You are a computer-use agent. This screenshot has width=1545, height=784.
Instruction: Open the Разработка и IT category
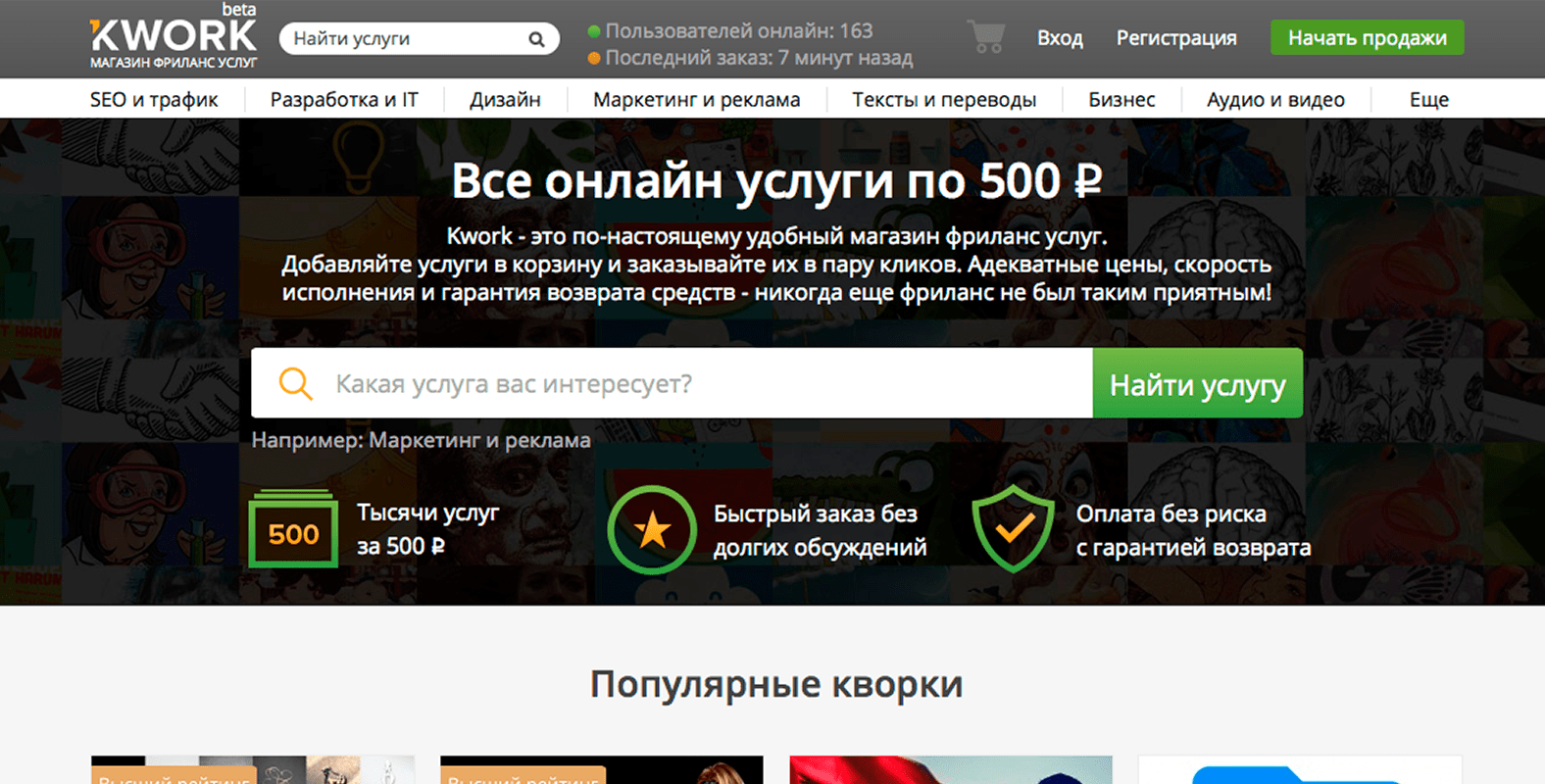pyautogui.click(x=344, y=99)
